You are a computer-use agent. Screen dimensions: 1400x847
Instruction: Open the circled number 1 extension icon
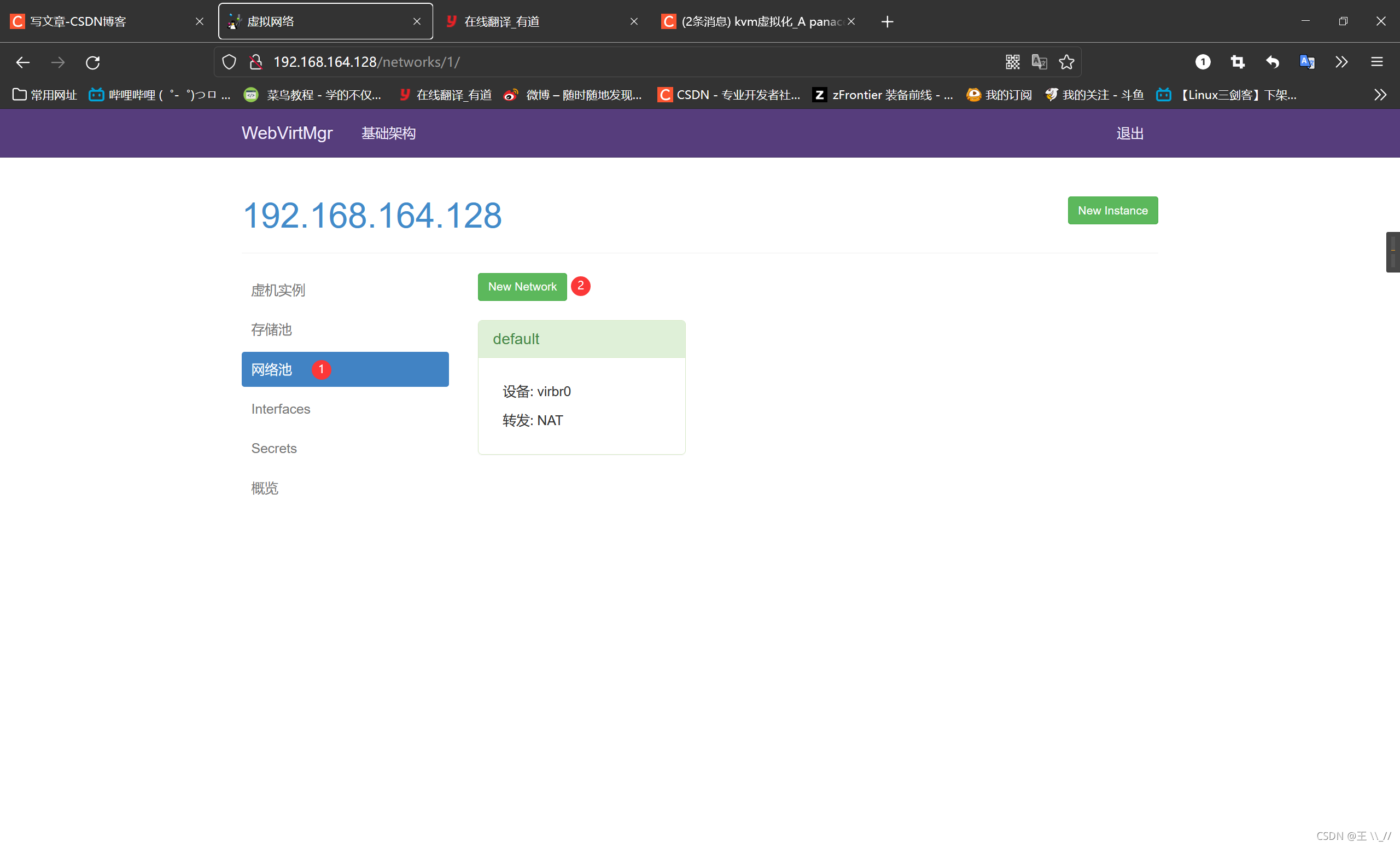pos(1202,62)
